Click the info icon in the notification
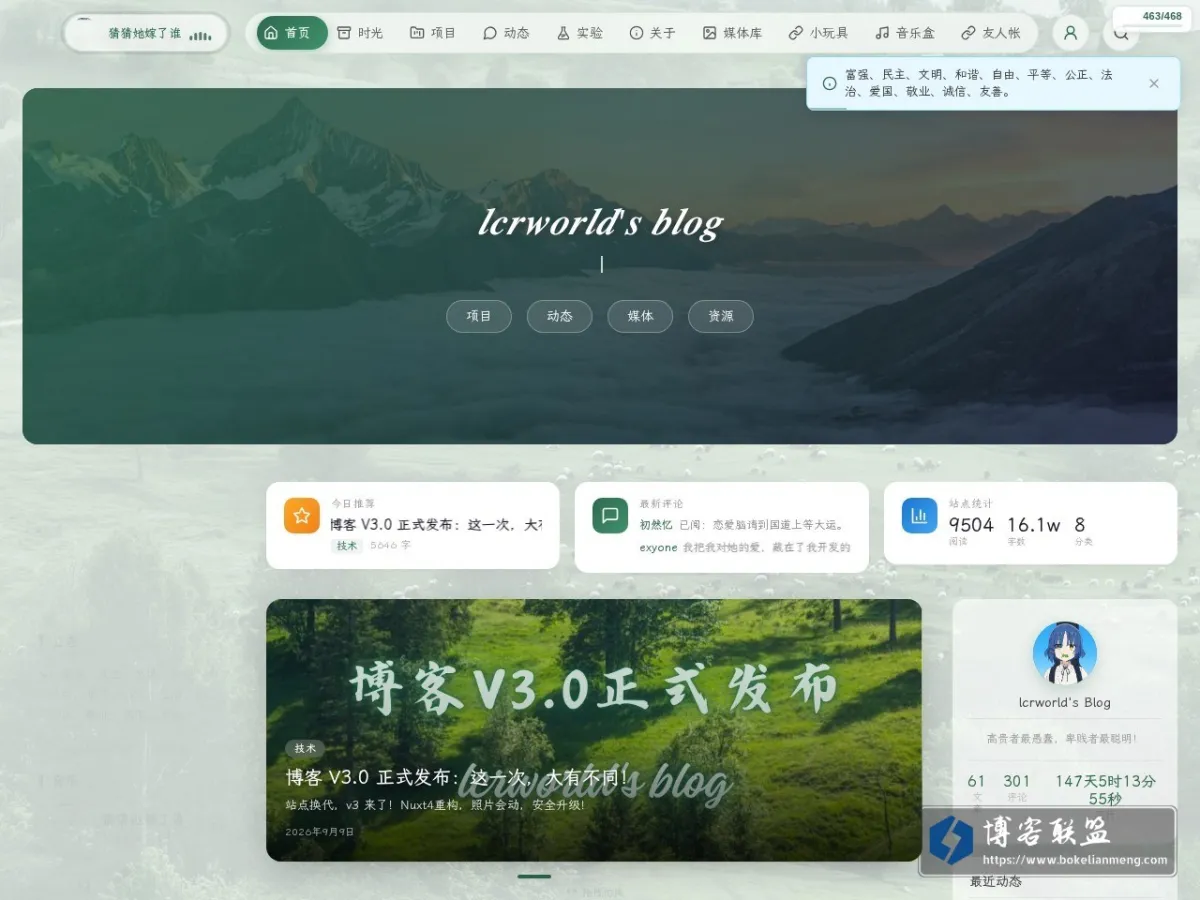1200x900 pixels. [x=829, y=83]
